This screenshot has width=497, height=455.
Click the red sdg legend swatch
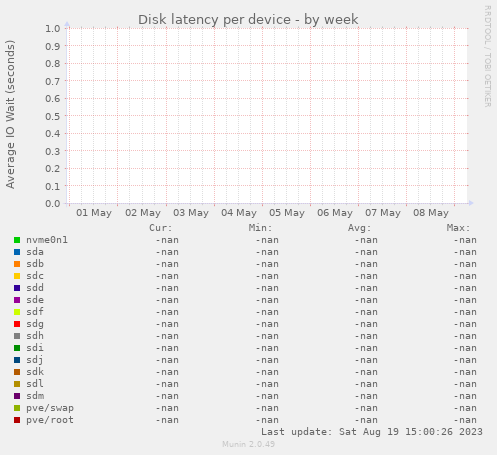click(17, 324)
